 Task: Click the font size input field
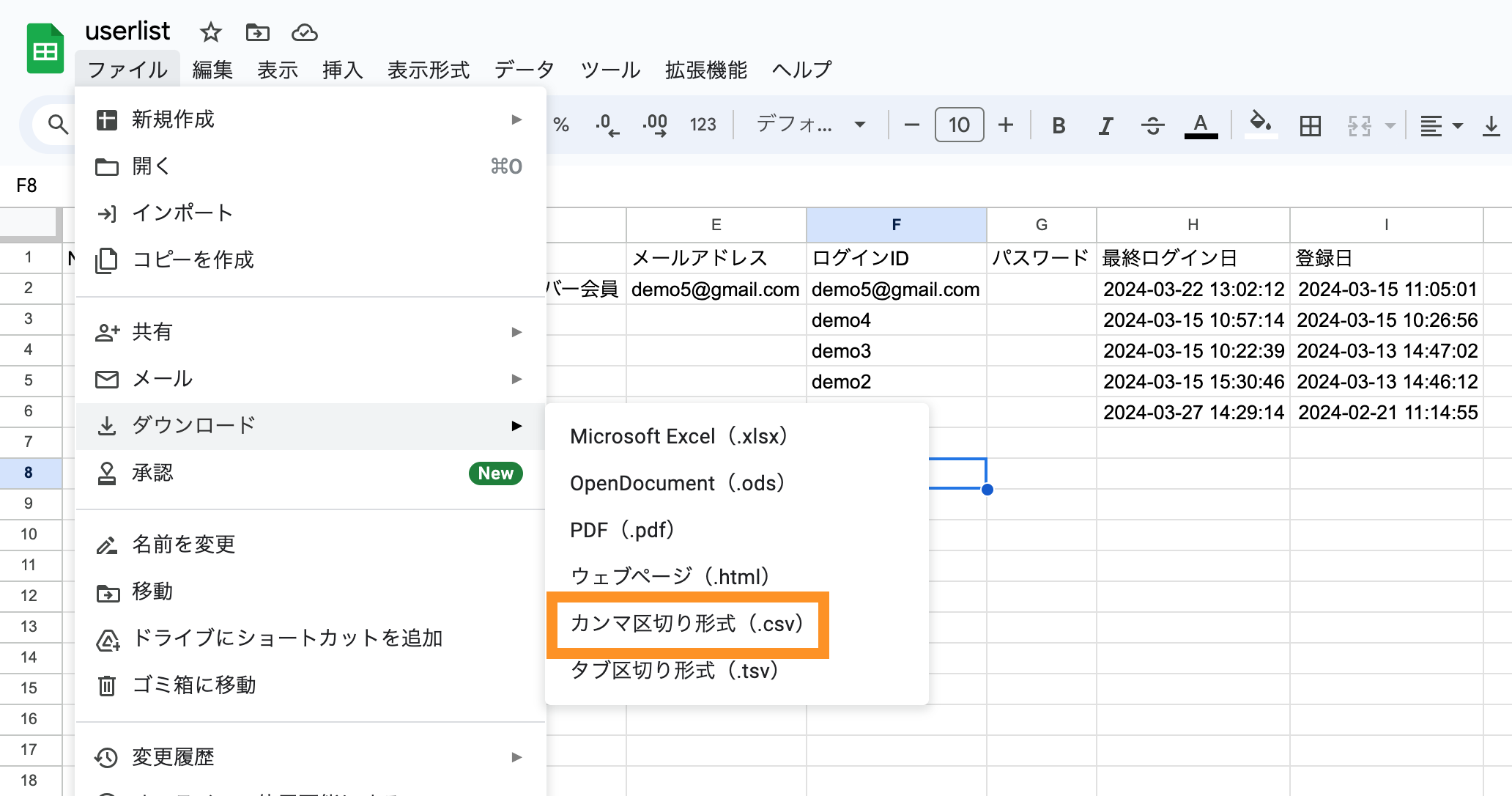(958, 125)
